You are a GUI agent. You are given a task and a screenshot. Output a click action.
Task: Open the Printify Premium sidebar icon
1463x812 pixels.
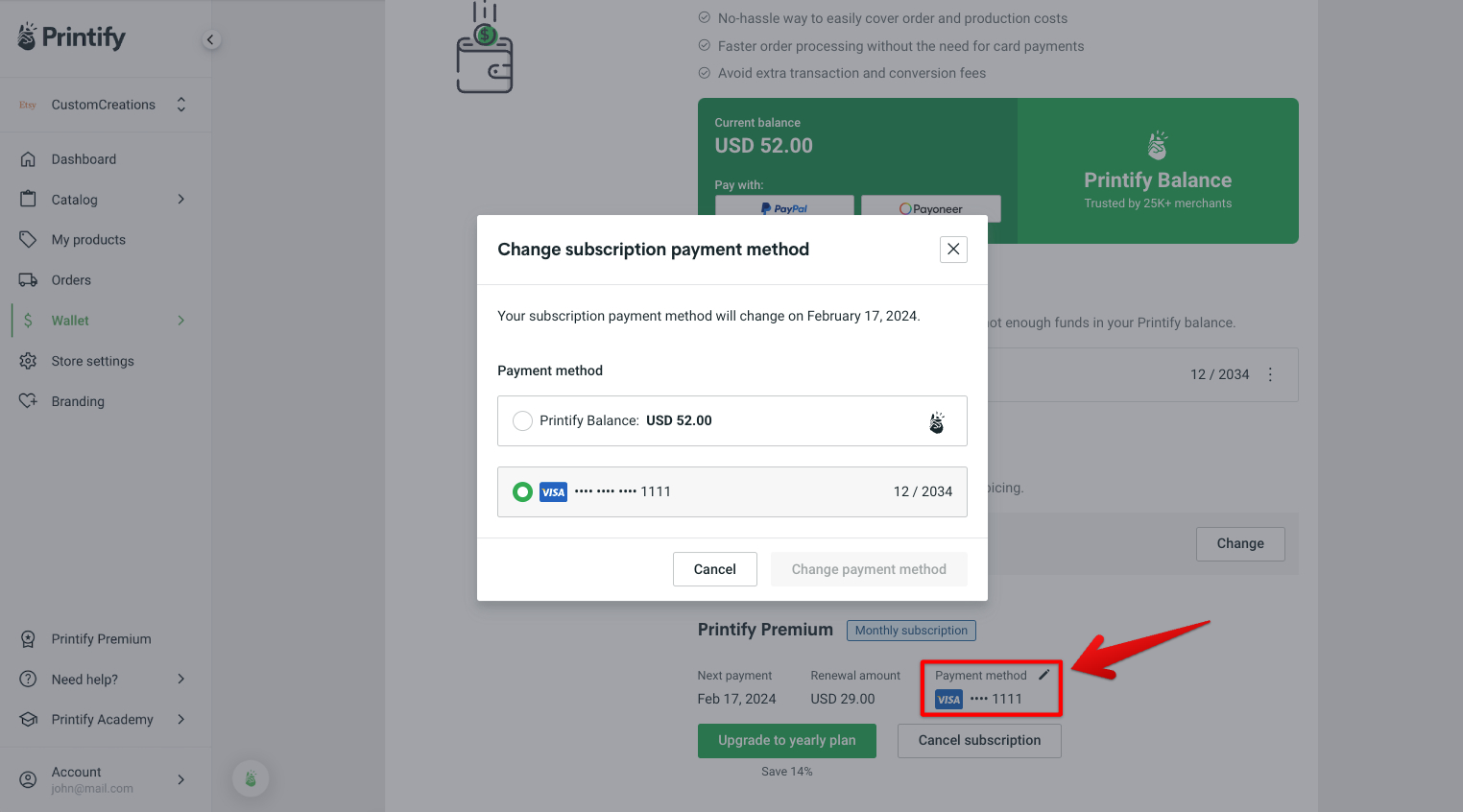(x=30, y=638)
